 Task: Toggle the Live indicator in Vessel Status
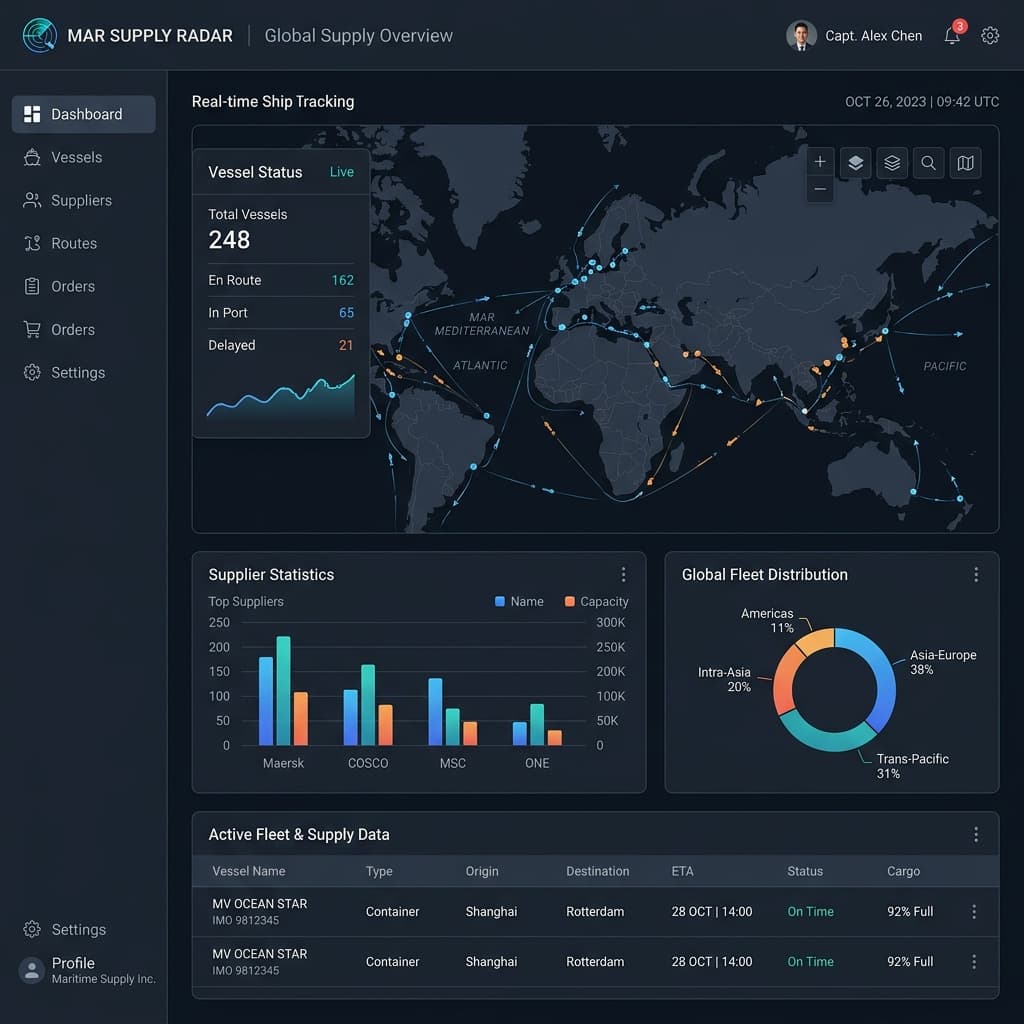pos(342,172)
